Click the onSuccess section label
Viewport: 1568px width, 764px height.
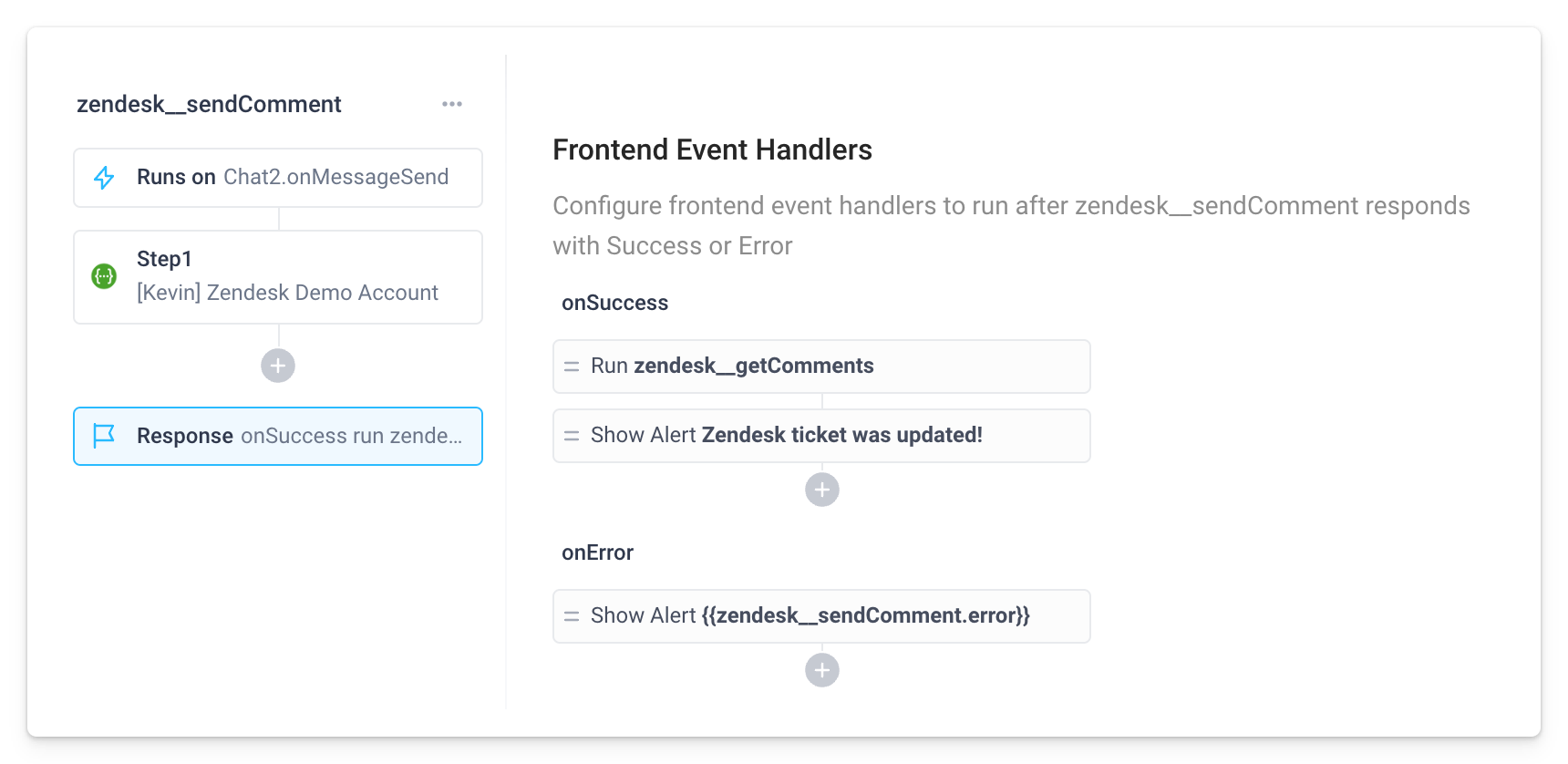pyautogui.click(x=614, y=303)
